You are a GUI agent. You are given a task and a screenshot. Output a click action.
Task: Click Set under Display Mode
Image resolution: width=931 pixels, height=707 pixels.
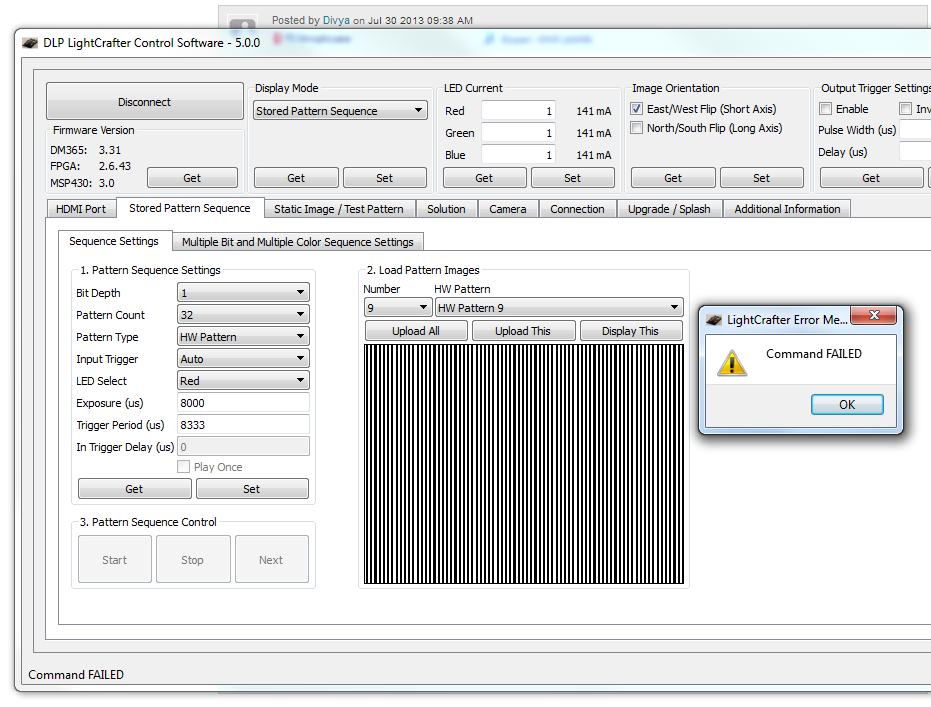click(x=384, y=177)
